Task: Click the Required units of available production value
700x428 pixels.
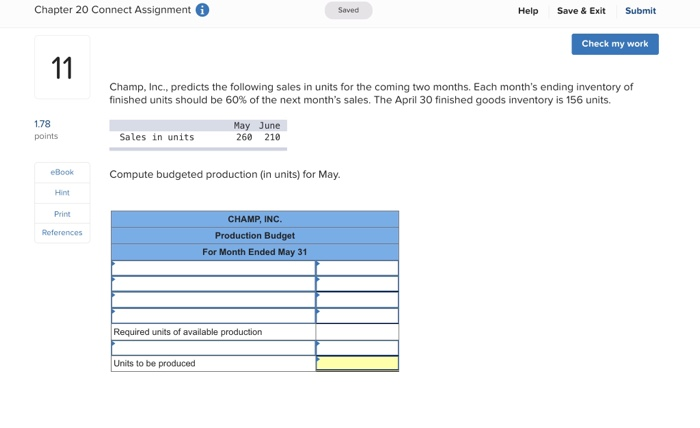Action: point(357,332)
